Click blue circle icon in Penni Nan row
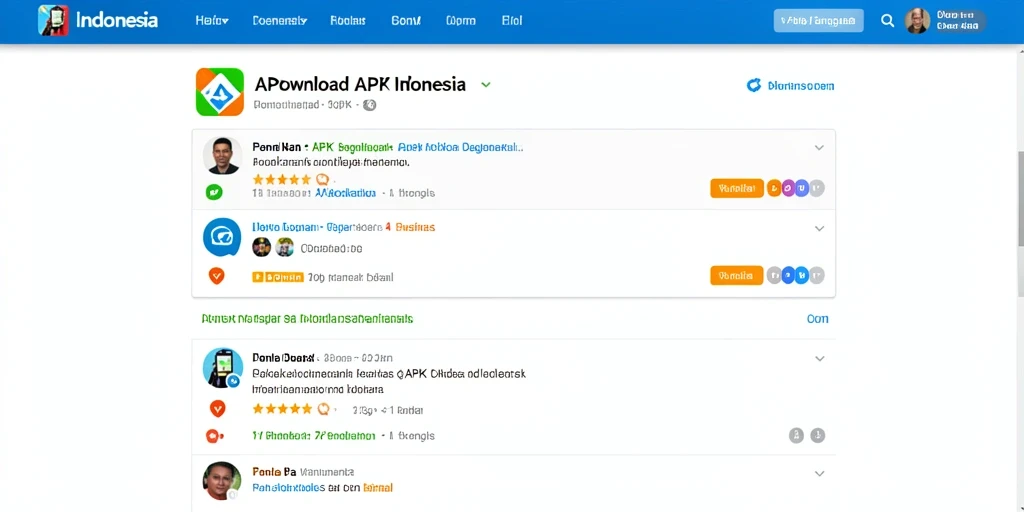 (802, 189)
